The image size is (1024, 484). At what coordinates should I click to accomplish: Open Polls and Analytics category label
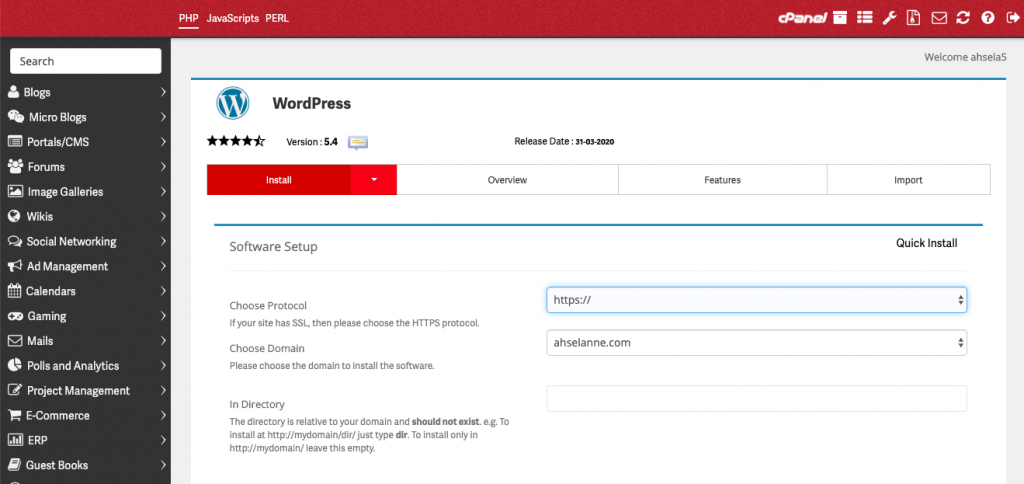click(x=73, y=366)
